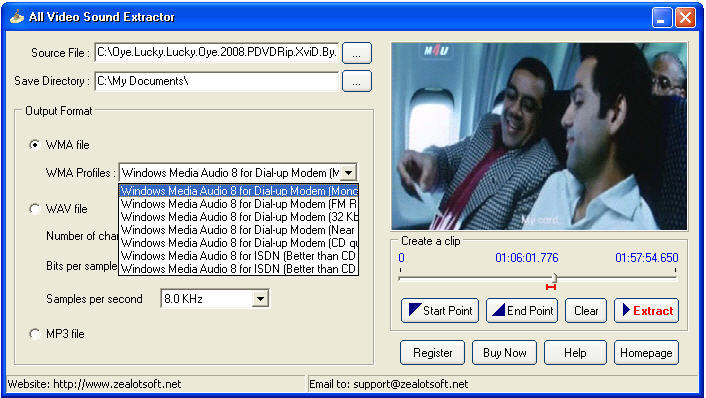Open the Samples per second 8.0 KHz dropdown
Viewport: 706px width, 398px height.
coord(260,299)
